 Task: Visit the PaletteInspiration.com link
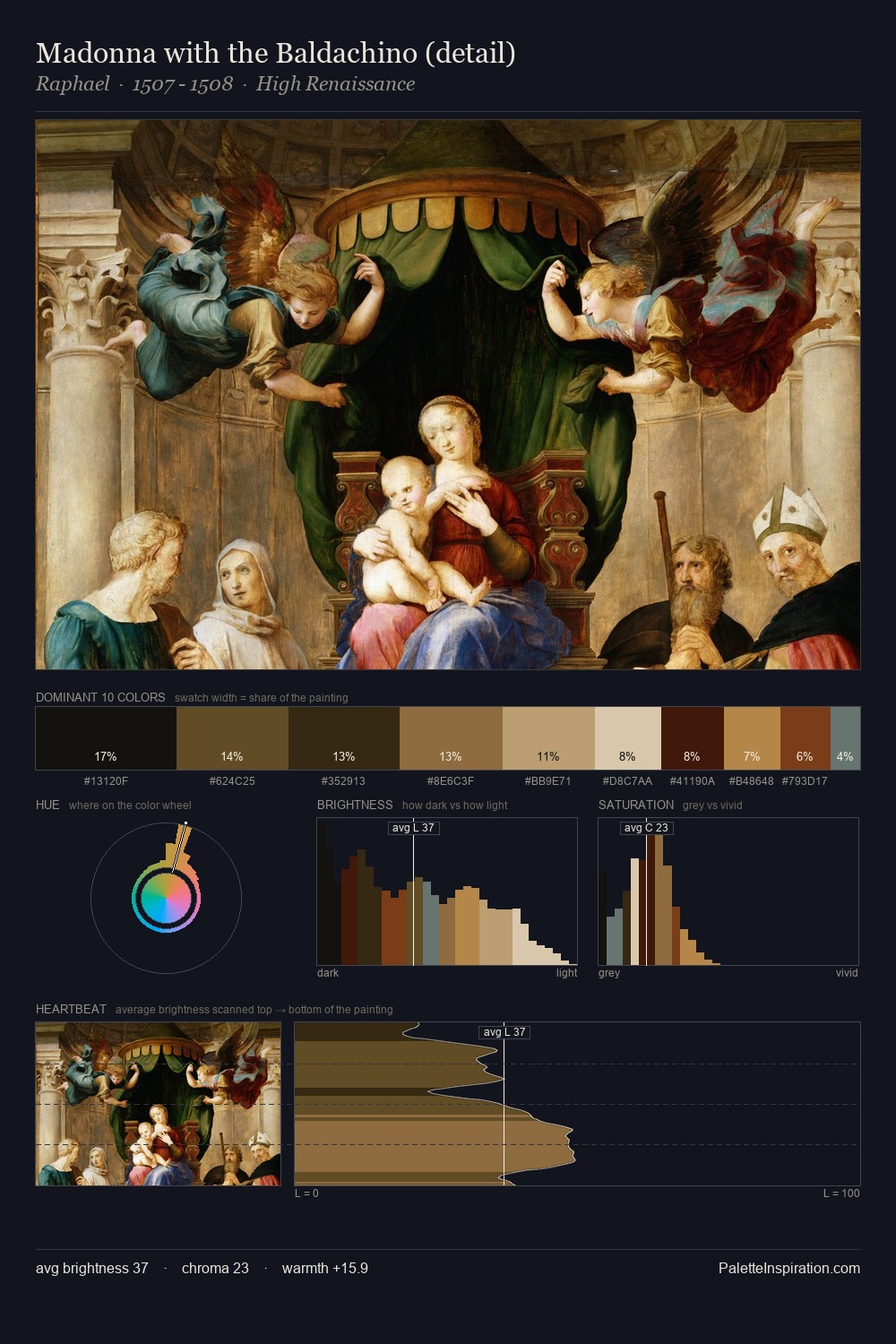pyautogui.click(x=789, y=1268)
